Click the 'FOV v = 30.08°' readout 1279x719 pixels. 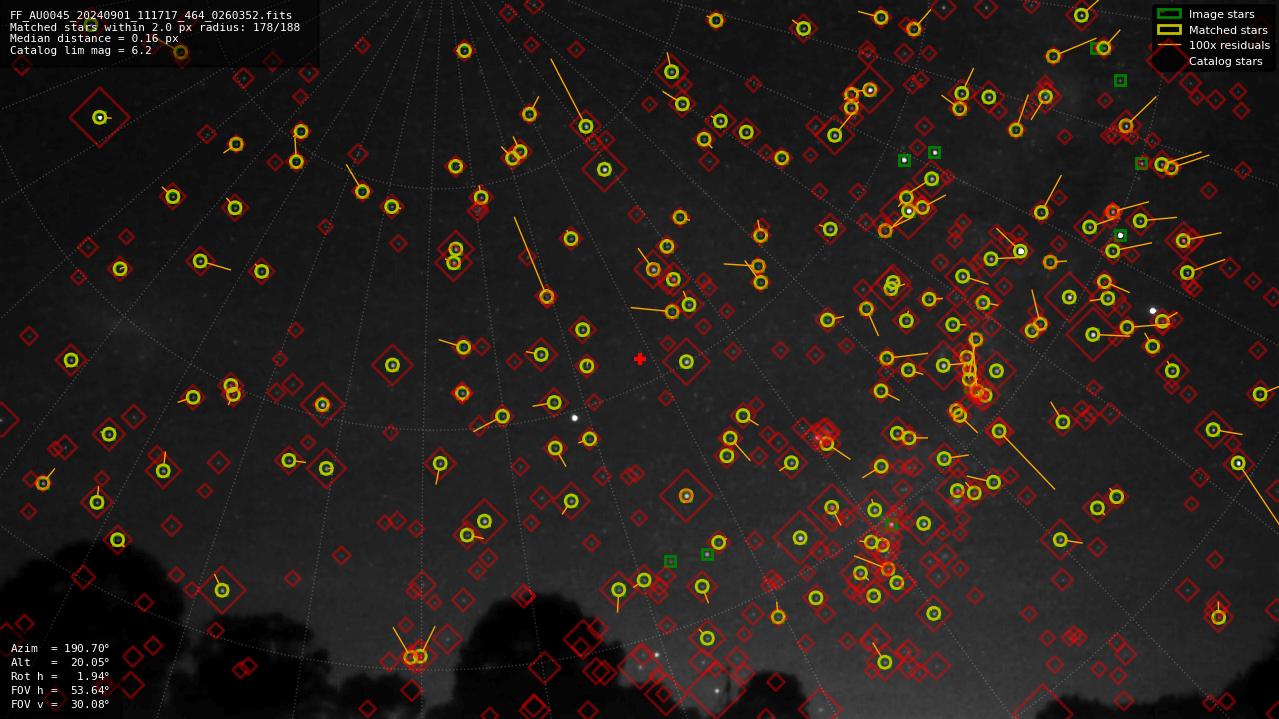[x=60, y=704]
